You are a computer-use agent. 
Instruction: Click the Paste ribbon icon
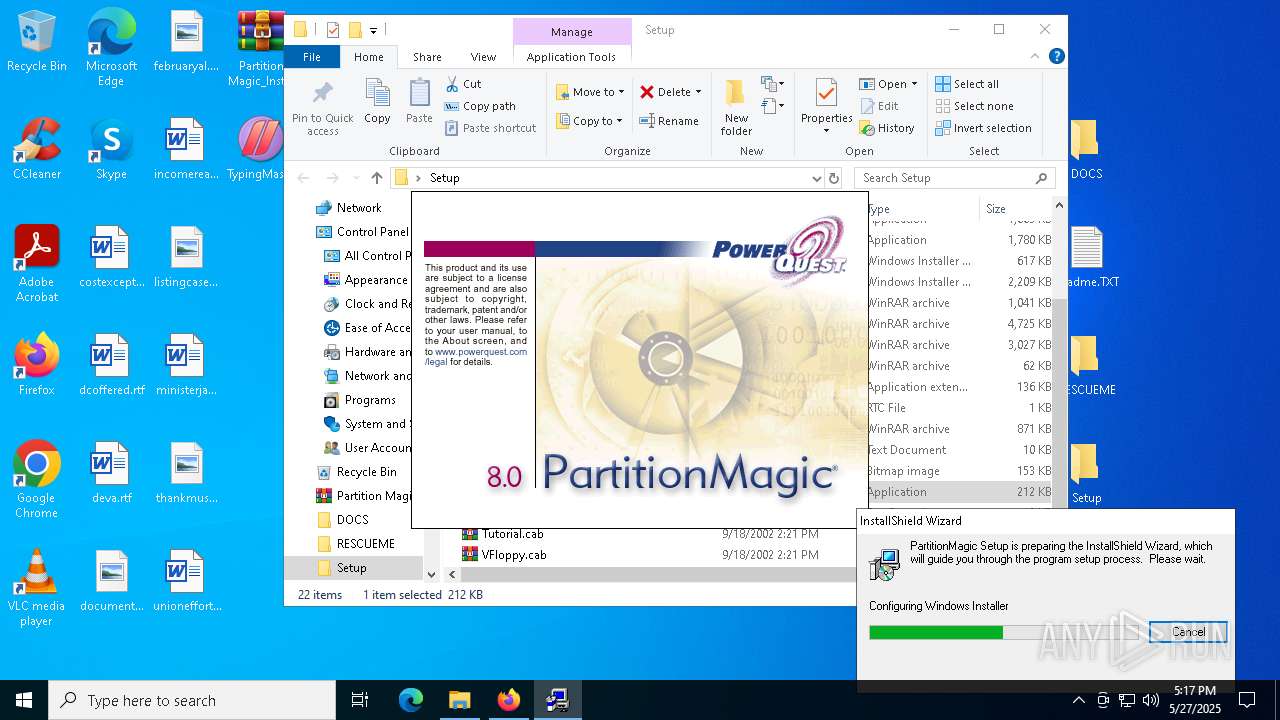(x=419, y=101)
